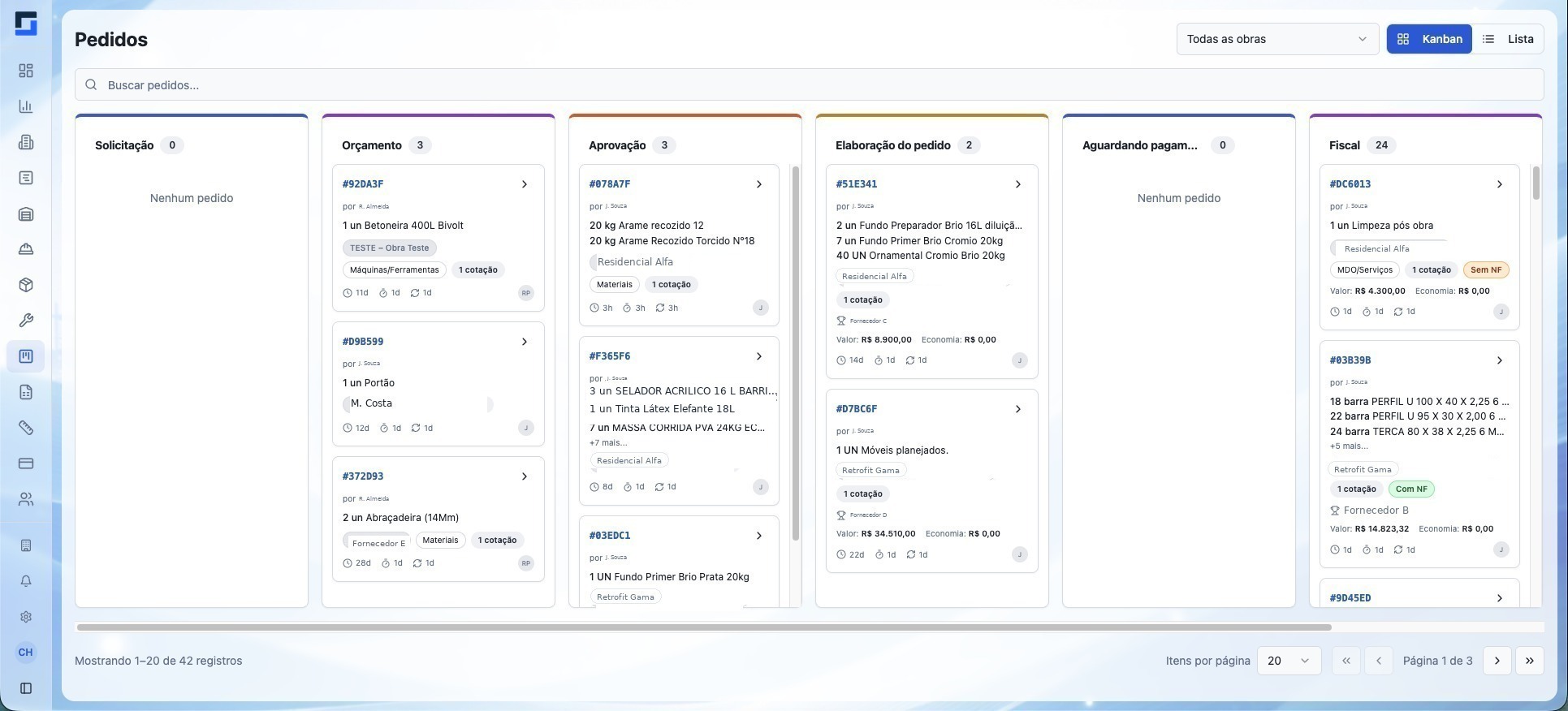Collapse sidebar using bottom panel icon
The height and width of the screenshot is (711, 1568).
26,688
